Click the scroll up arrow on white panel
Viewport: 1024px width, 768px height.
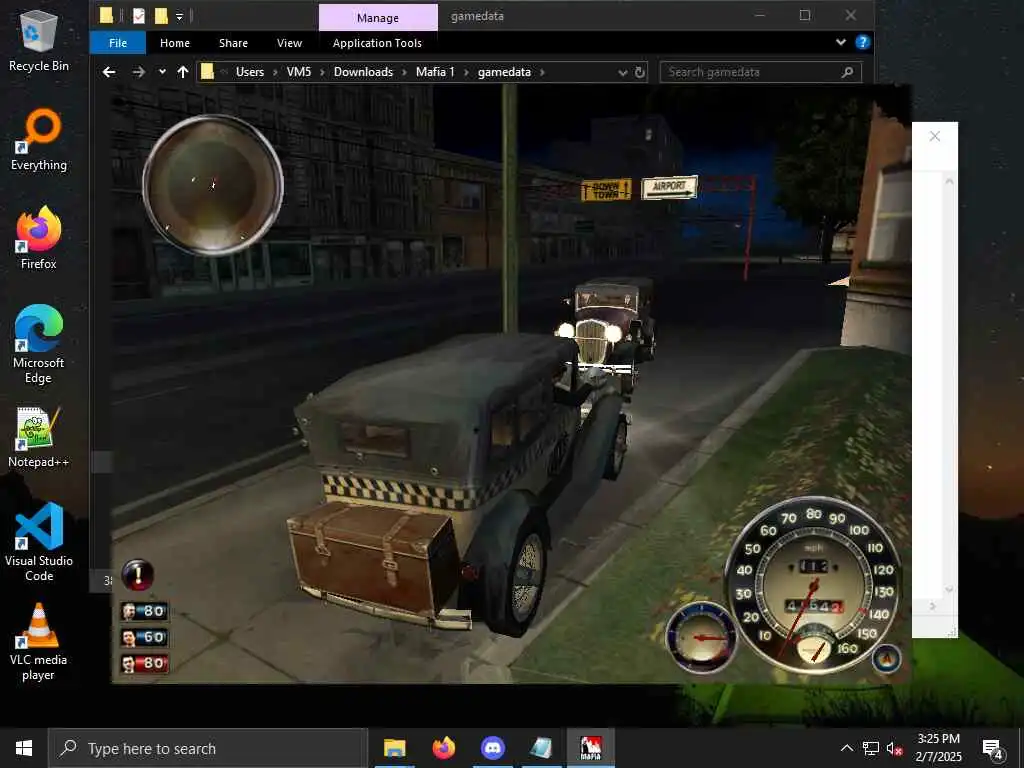coord(949,181)
